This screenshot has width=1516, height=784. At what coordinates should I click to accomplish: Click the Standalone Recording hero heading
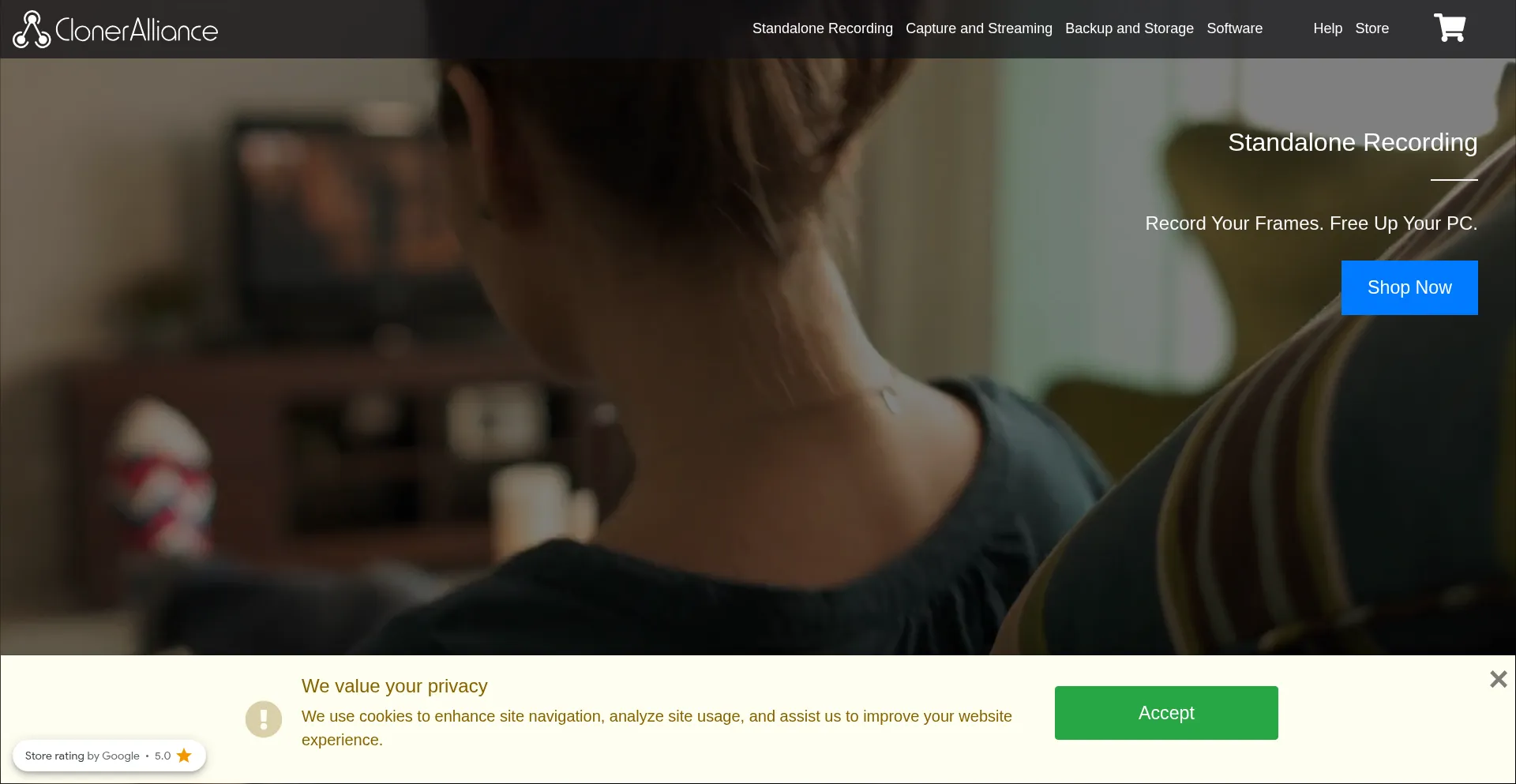(1353, 142)
